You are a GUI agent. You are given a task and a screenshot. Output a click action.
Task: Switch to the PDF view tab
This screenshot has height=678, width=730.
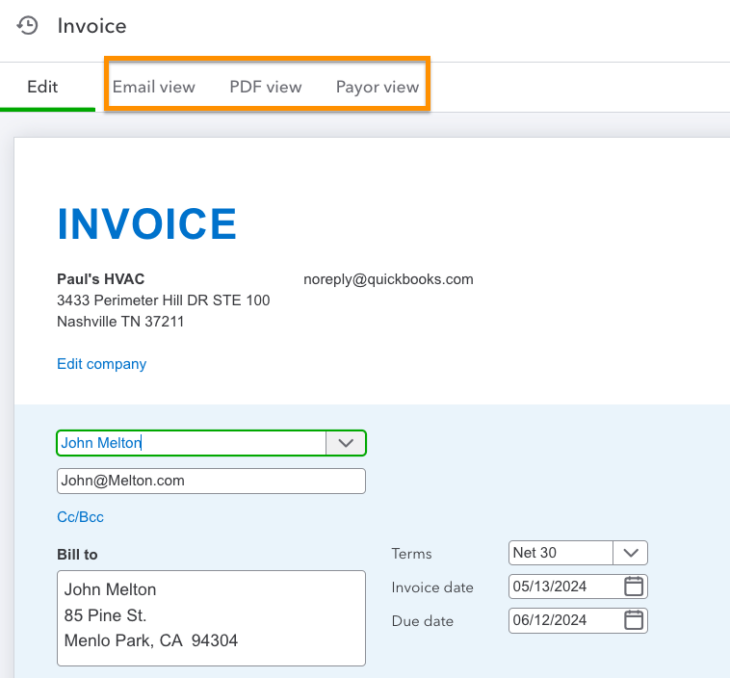coord(265,87)
